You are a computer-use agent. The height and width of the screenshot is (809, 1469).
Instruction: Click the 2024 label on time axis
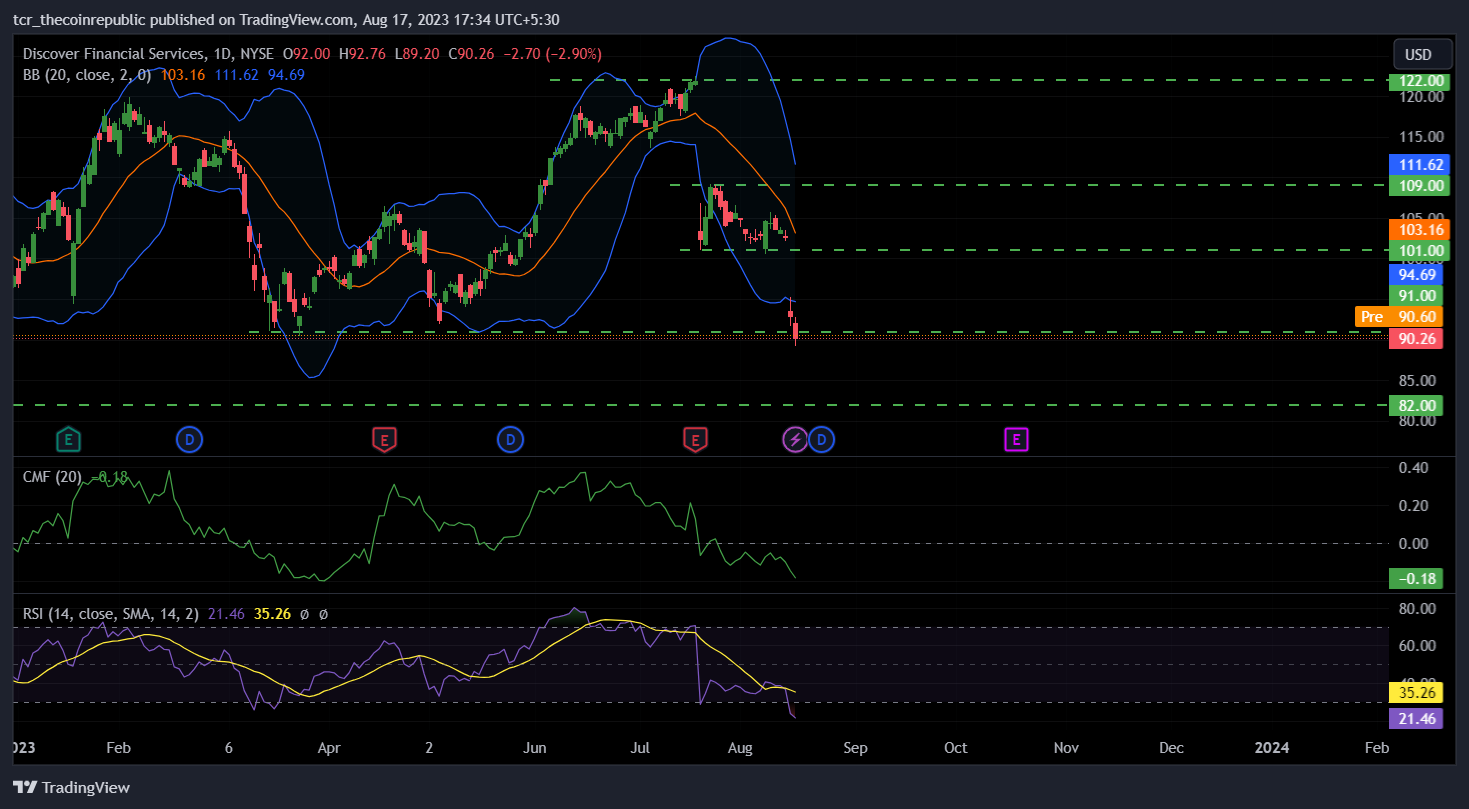[1272, 747]
